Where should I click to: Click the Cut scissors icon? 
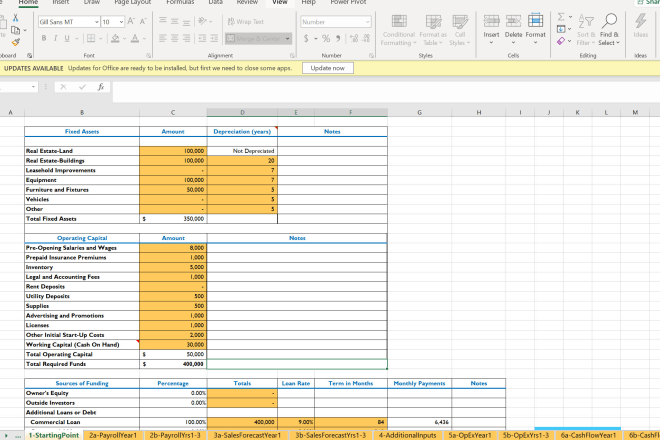16,18
